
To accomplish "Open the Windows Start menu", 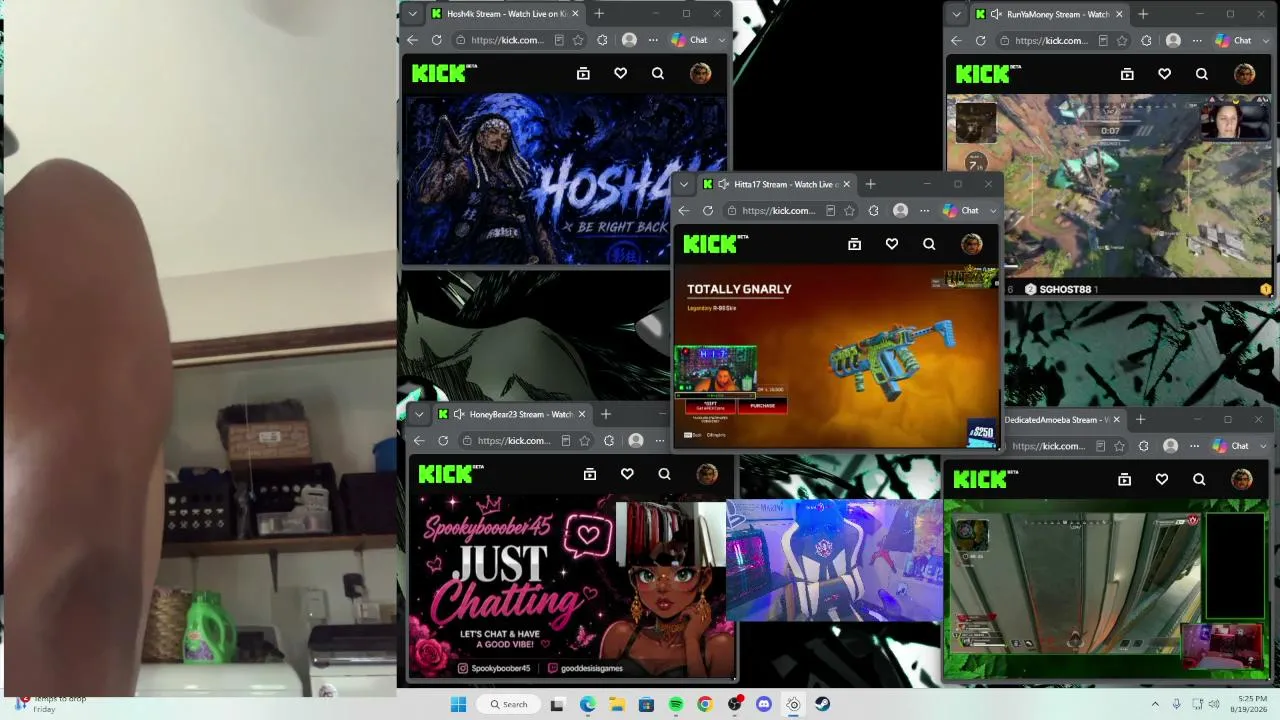I will (458, 704).
